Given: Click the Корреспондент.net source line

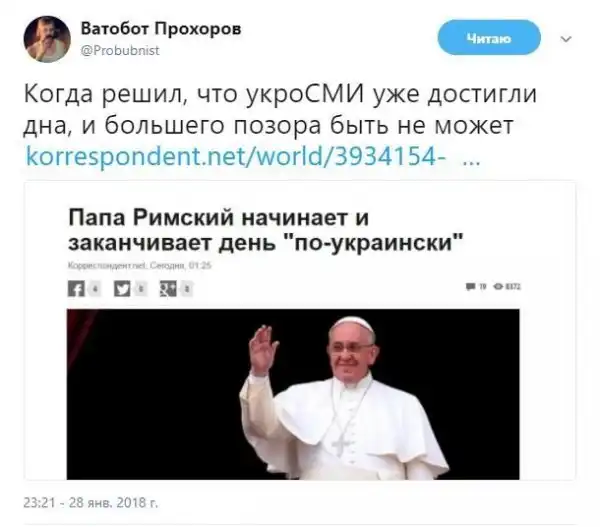Looking at the screenshot, I should 140,266.
